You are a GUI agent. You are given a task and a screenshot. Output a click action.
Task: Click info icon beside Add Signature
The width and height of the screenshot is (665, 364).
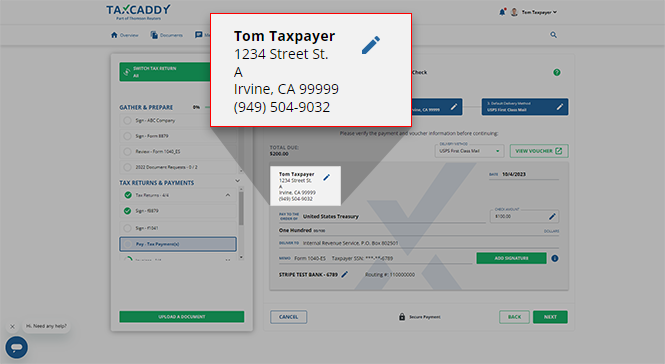555,258
